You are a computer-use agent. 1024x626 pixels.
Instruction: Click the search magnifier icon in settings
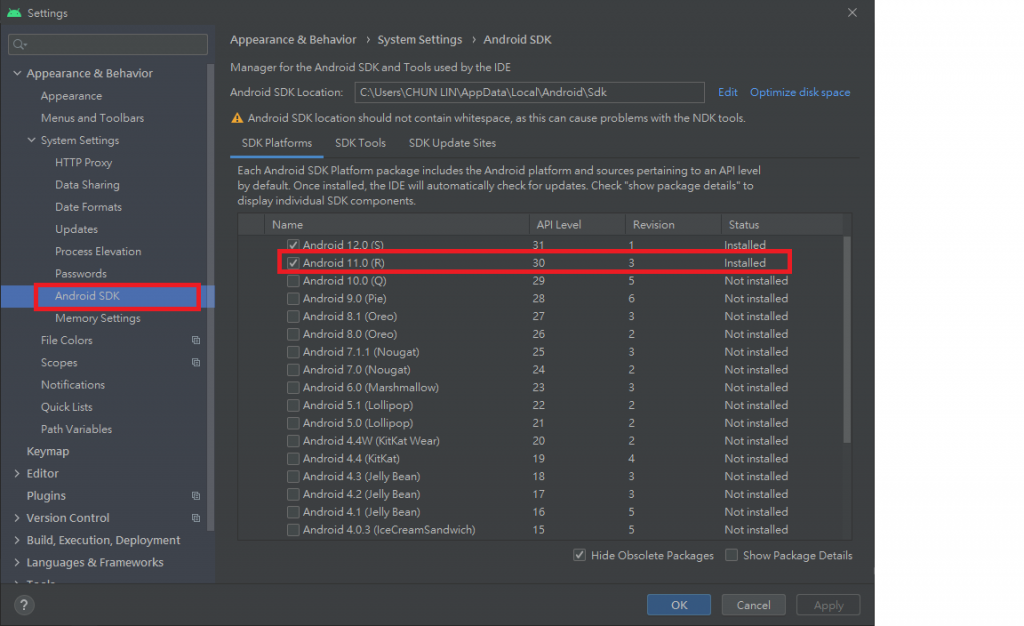pos(20,44)
